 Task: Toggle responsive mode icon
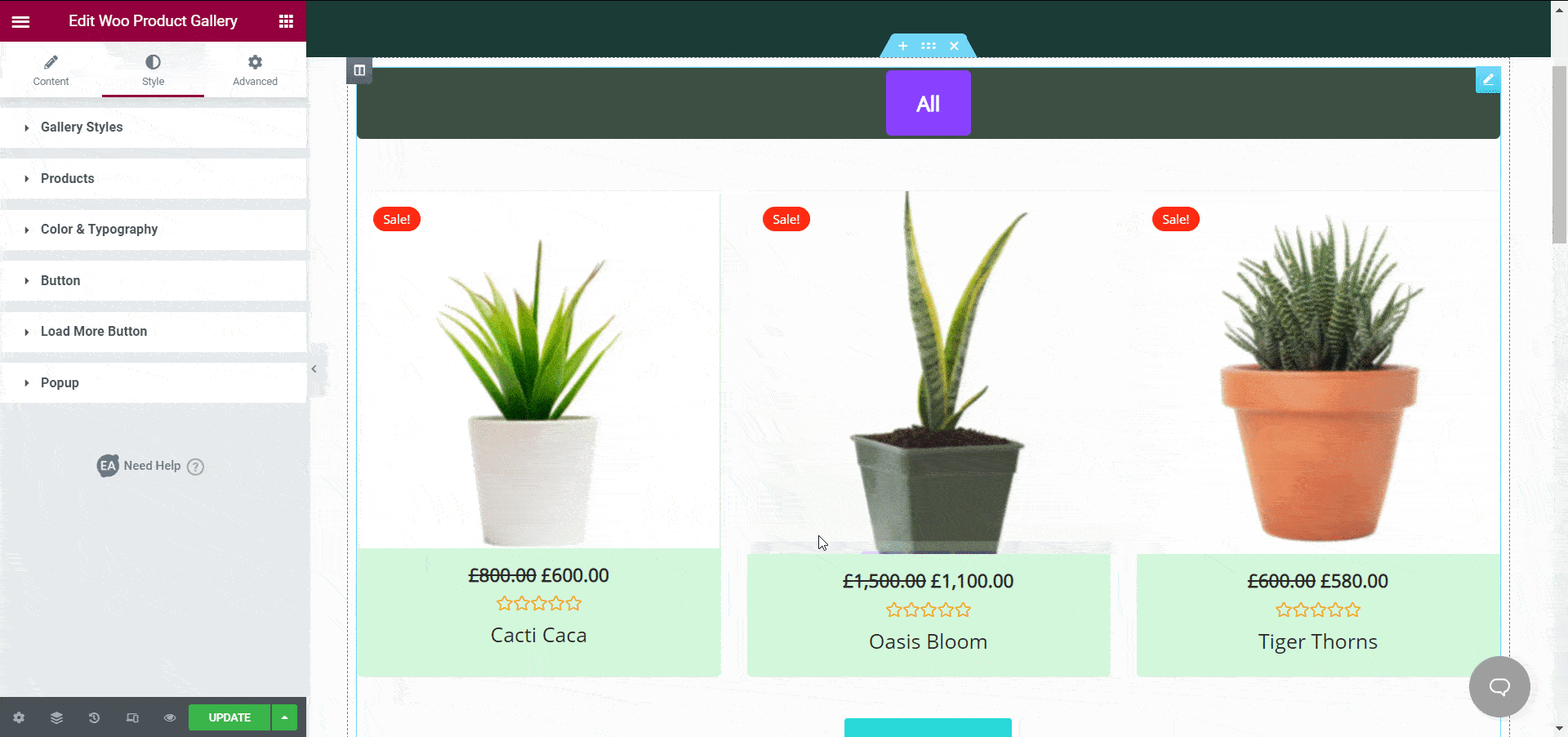coord(132,717)
